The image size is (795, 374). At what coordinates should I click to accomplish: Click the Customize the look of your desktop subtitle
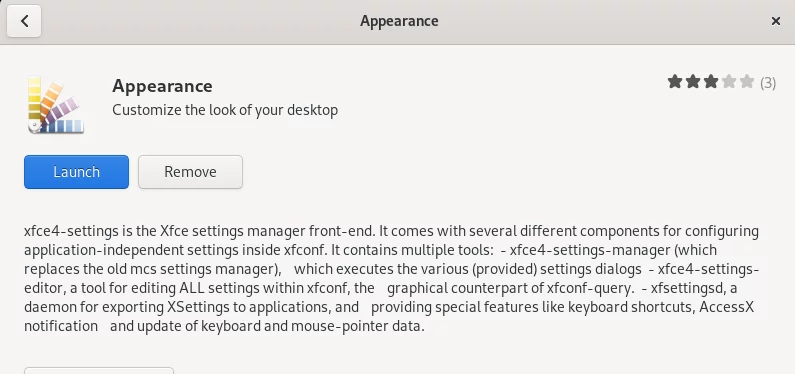click(x=225, y=110)
